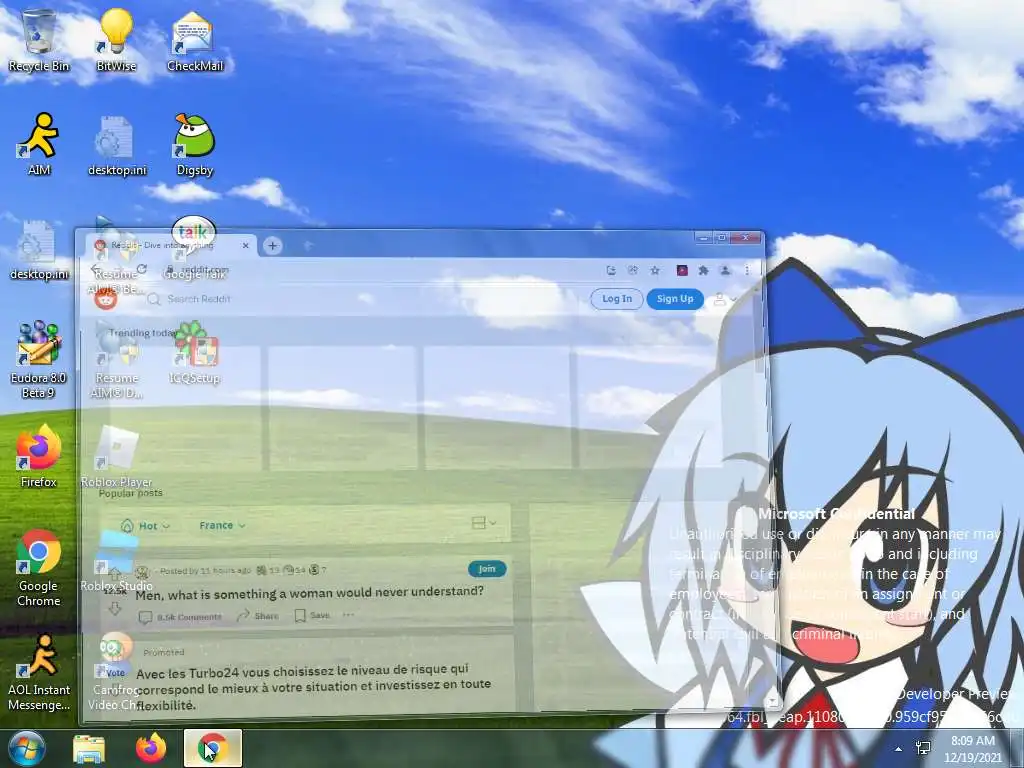1024x768 pixels.
Task: Select the CheckMail desktop shortcut
Action: (x=195, y=40)
